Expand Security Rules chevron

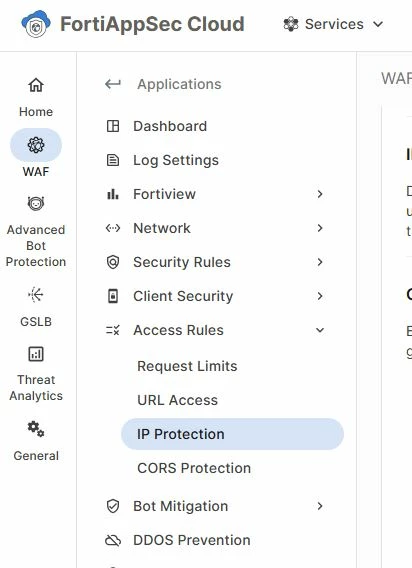pyautogui.click(x=320, y=262)
